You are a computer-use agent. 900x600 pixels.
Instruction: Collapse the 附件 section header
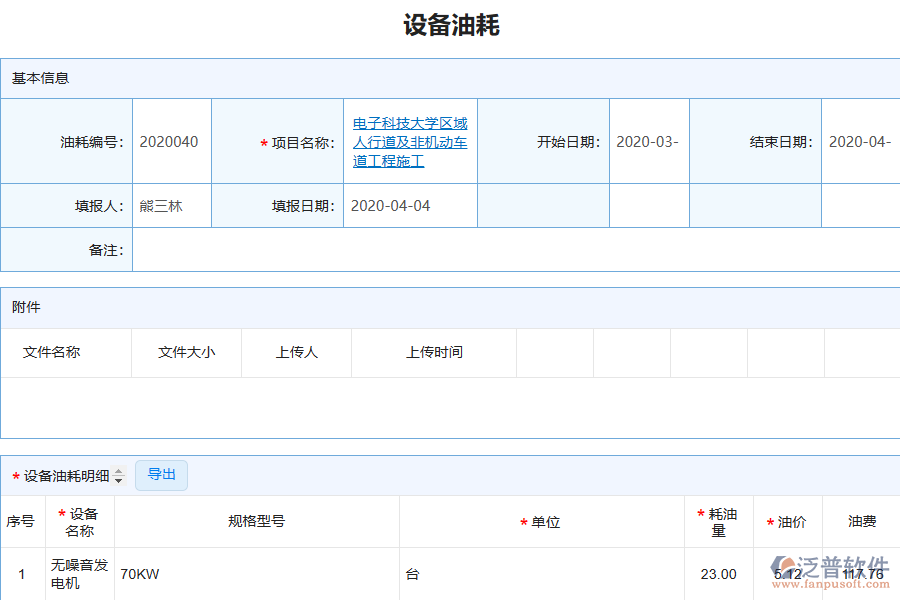coord(30,307)
